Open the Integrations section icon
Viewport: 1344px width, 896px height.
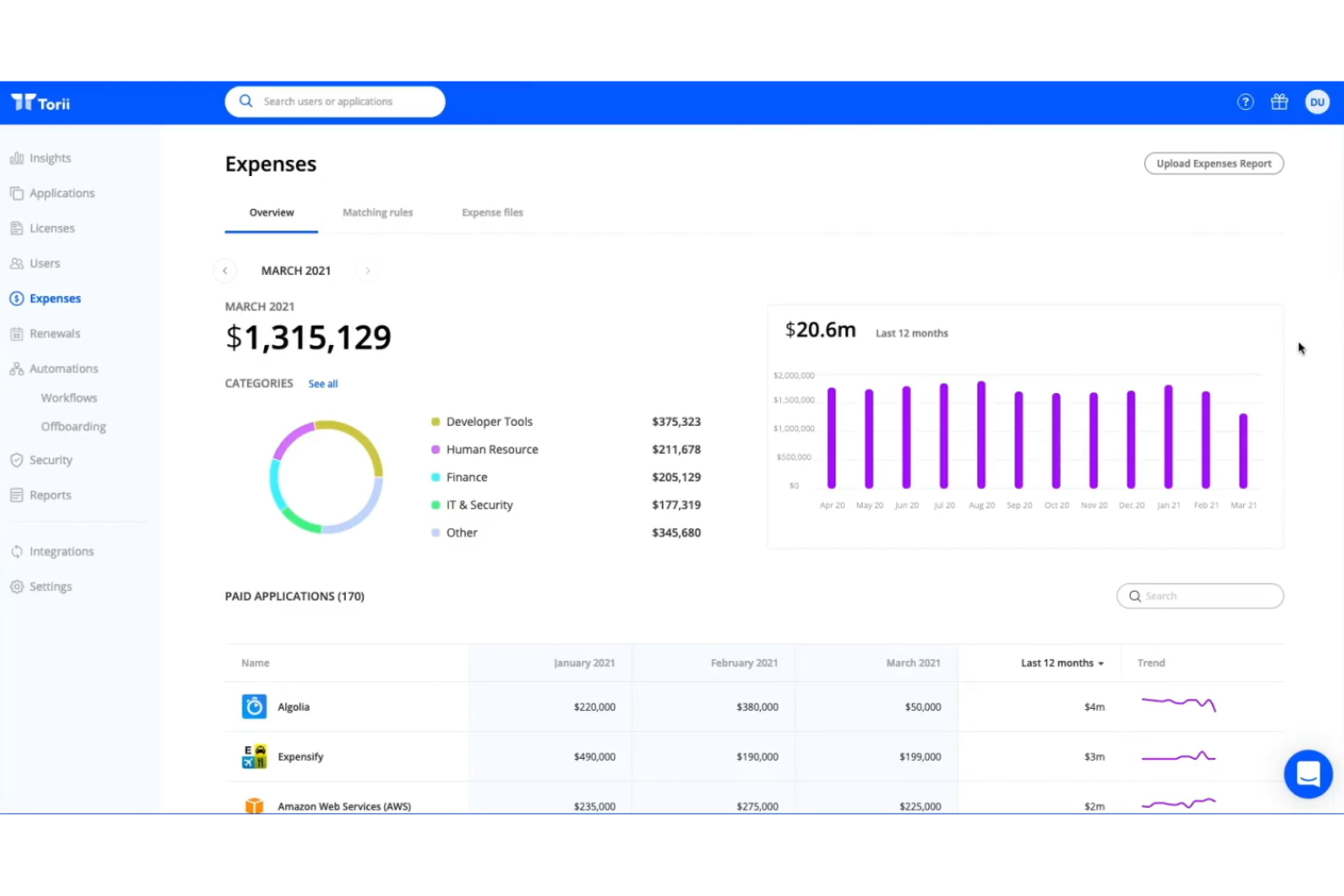click(16, 551)
